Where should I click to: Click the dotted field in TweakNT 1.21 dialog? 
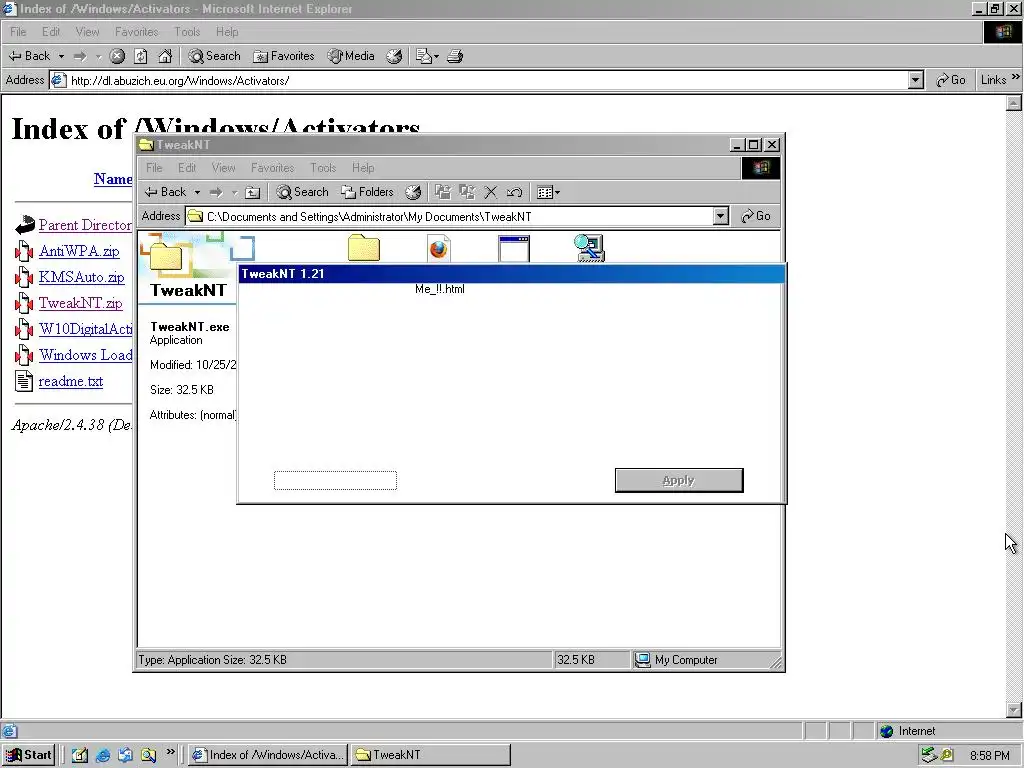click(x=335, y=480)
